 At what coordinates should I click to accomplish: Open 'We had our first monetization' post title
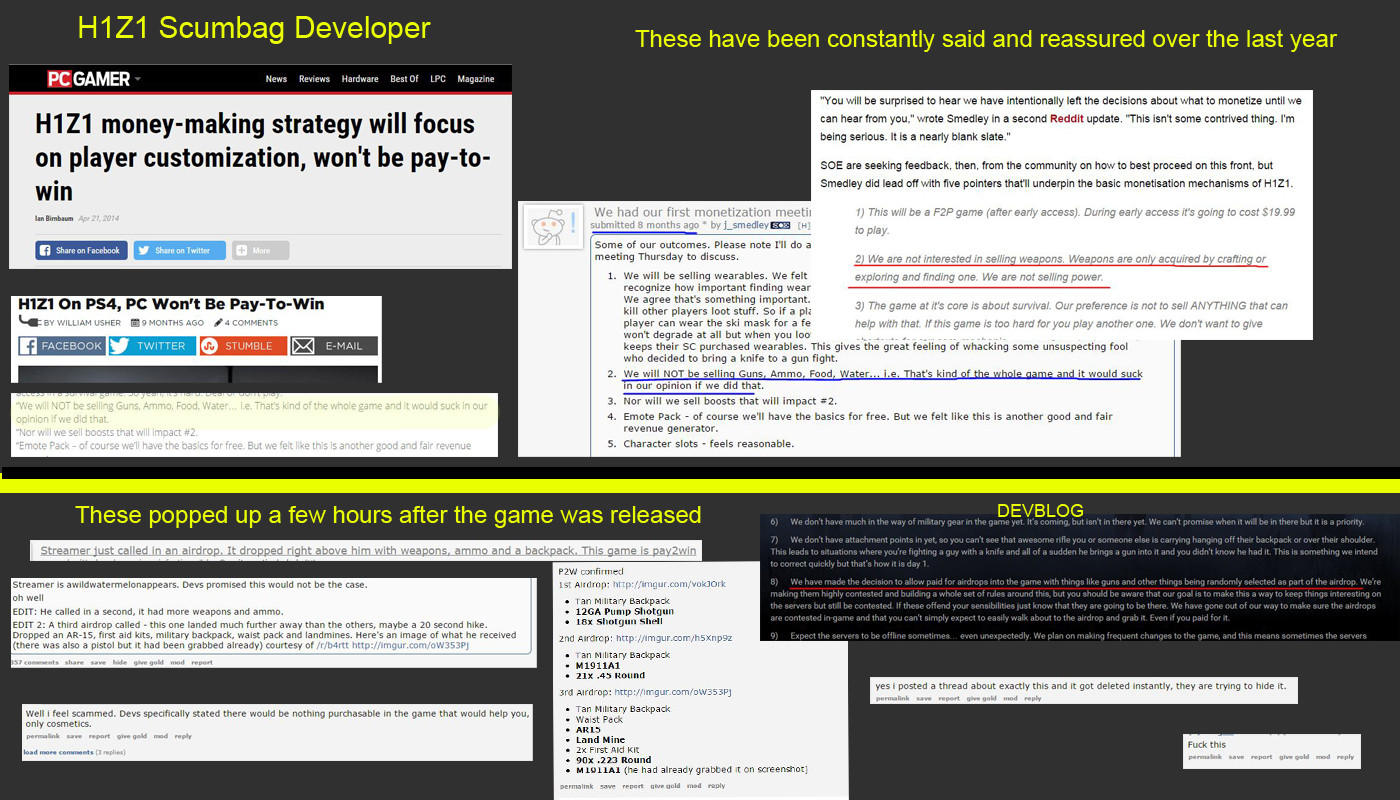701,212
